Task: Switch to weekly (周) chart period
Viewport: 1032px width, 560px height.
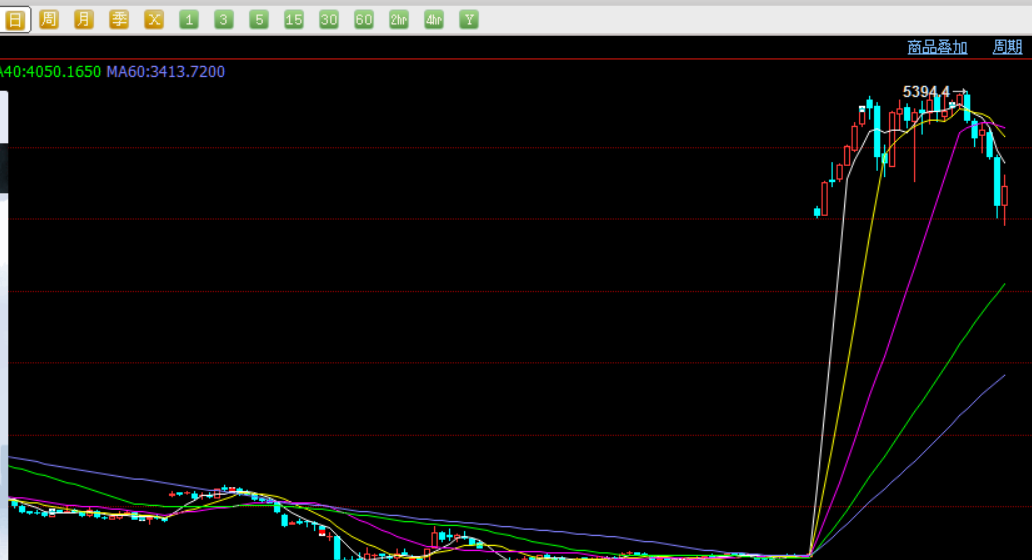Action: tap(49, 20)
